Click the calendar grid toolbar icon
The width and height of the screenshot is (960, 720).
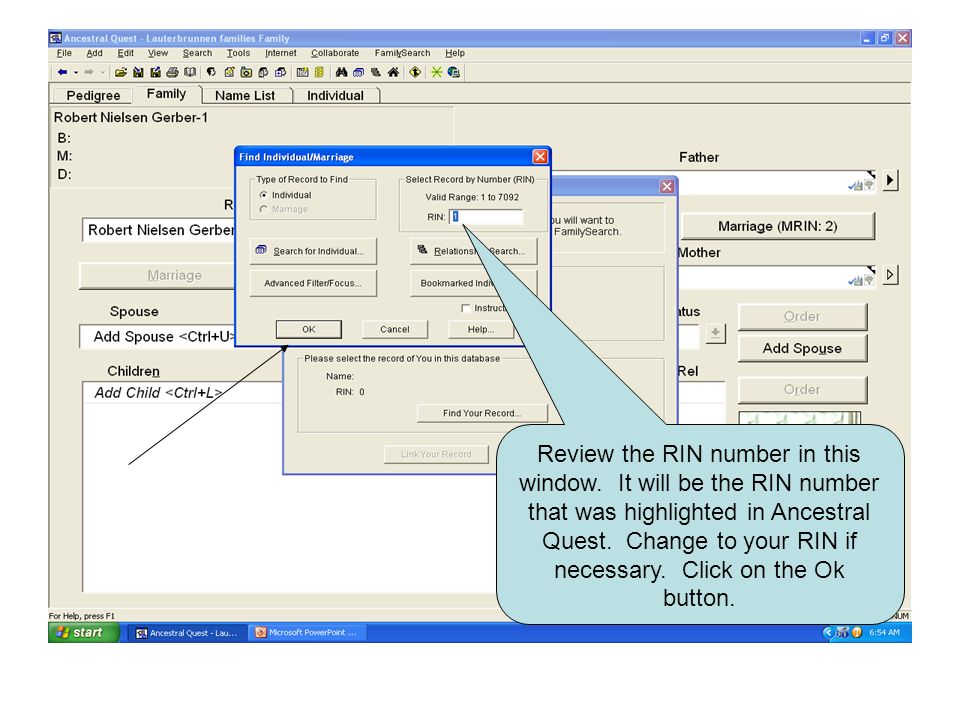pos(302,72)
